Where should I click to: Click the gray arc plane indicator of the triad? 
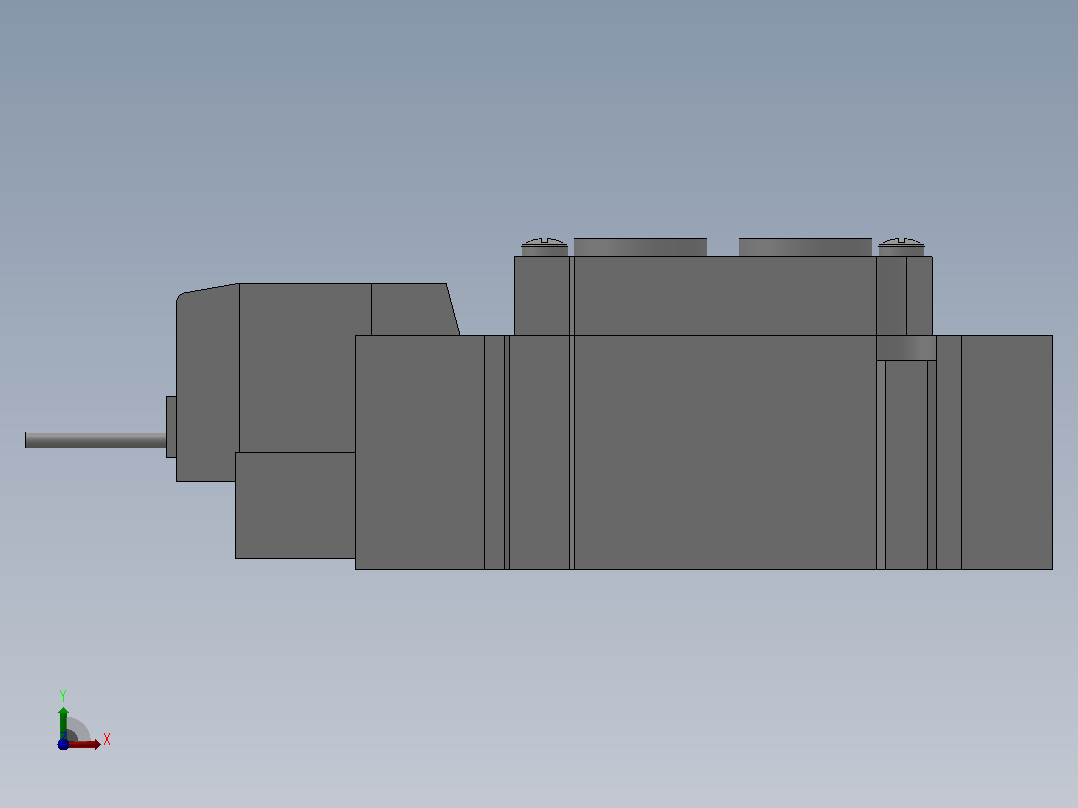tap(80, 728)
